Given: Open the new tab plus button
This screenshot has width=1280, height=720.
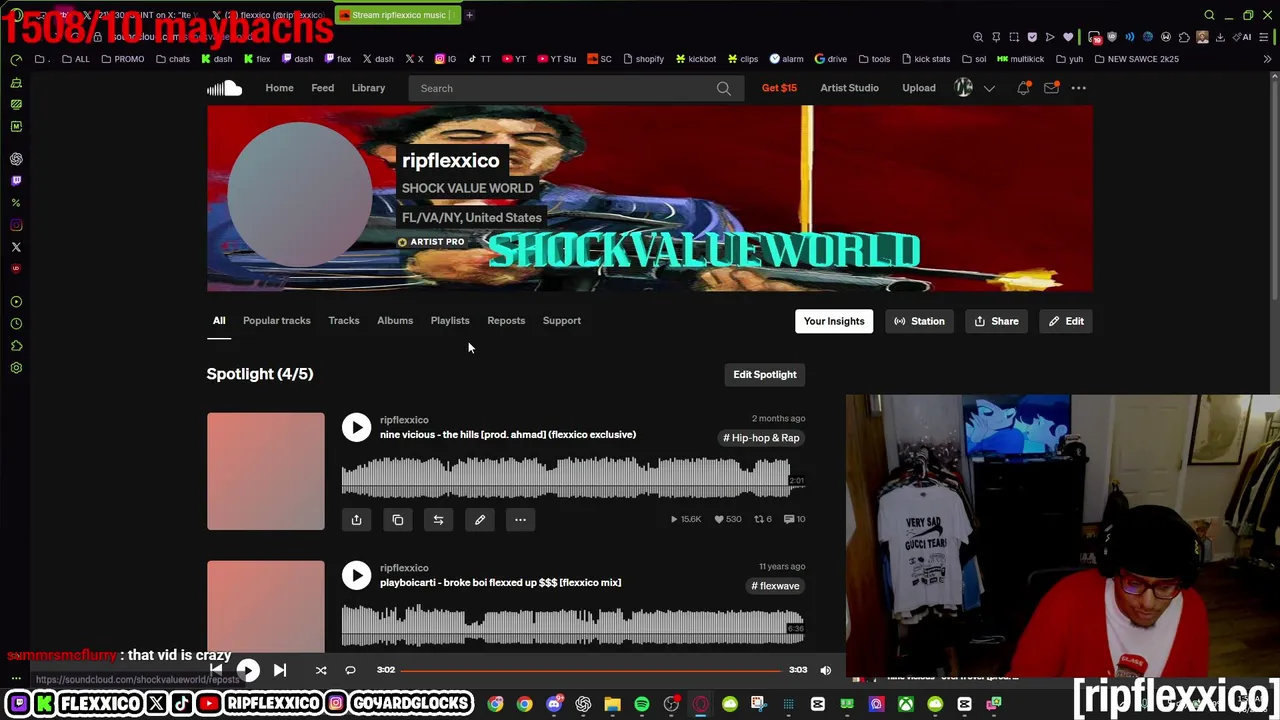Looking at the screenshot, I should point(470,15).
